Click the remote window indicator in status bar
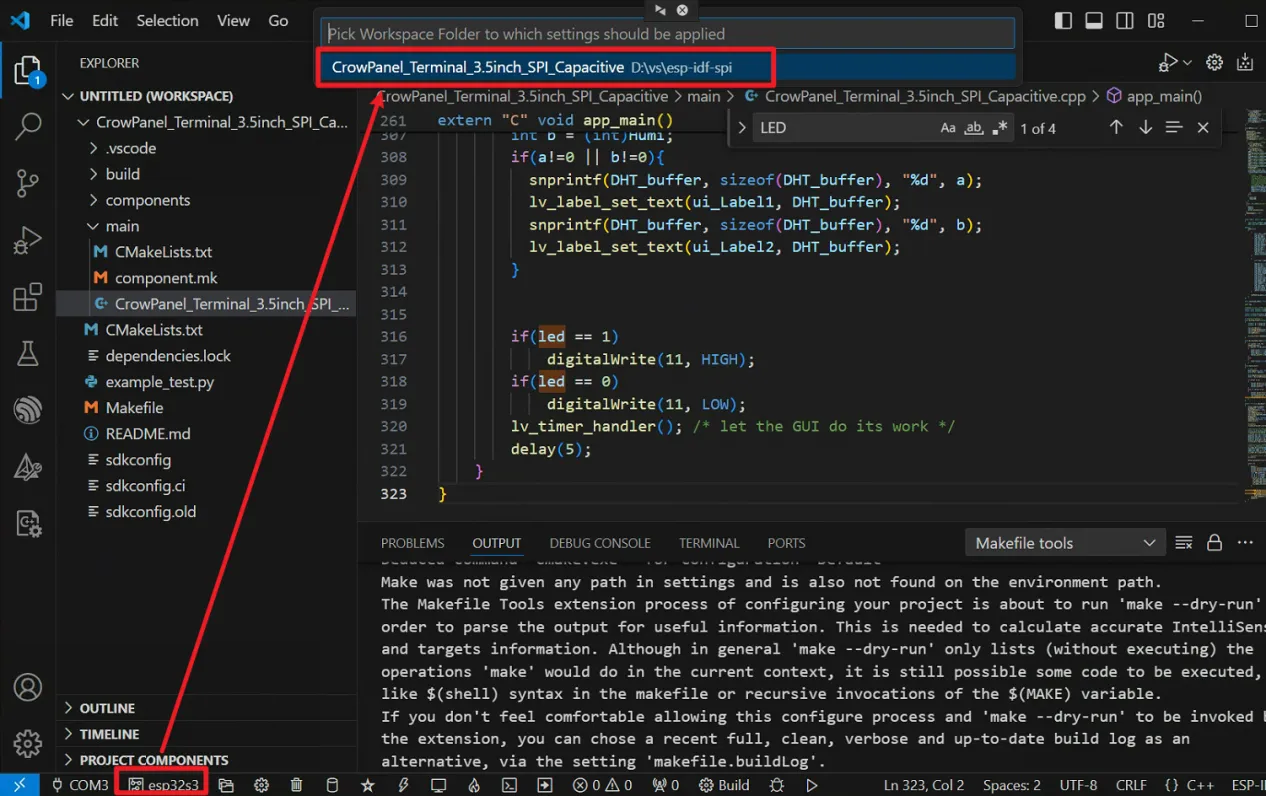This screenshot has width=1266, height=796. (19, 785)
